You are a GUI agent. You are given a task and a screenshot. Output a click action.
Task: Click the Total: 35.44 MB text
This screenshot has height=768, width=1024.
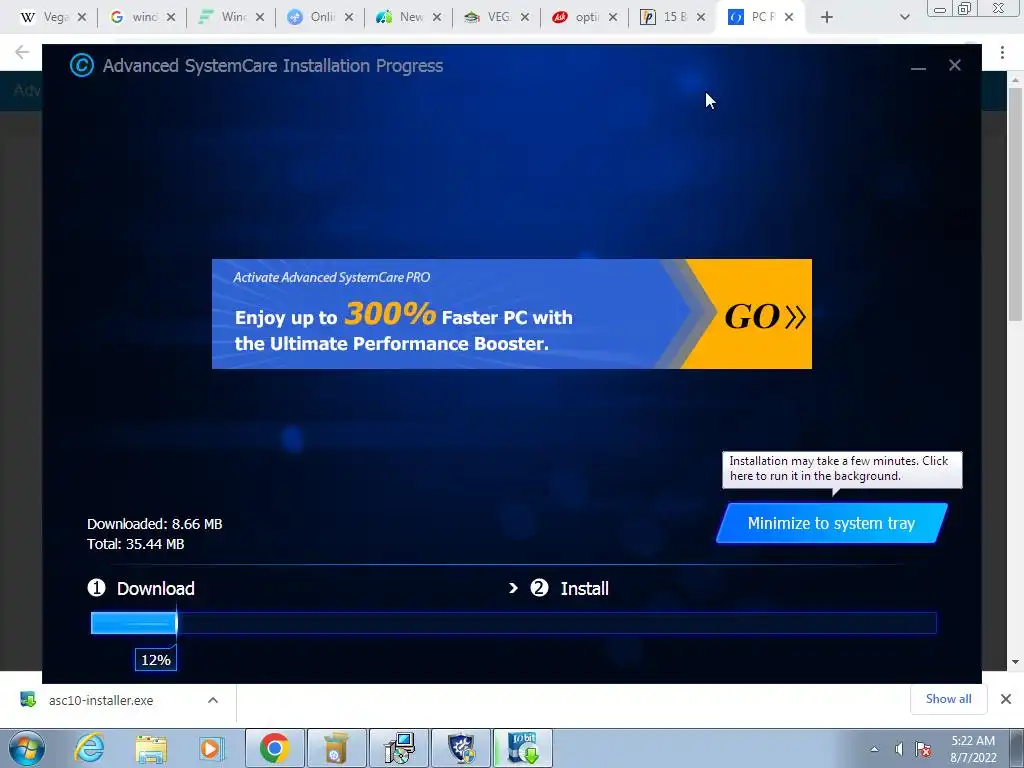pos(136,543)
